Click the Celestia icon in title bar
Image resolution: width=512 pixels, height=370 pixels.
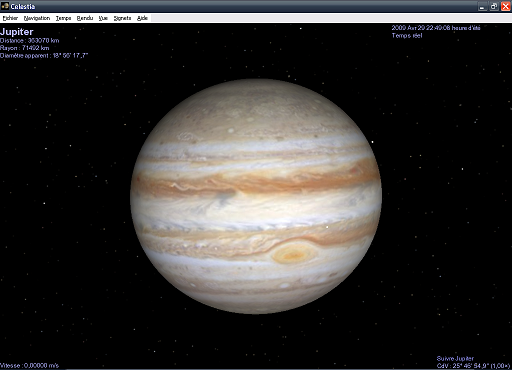[x=5, y=6]
